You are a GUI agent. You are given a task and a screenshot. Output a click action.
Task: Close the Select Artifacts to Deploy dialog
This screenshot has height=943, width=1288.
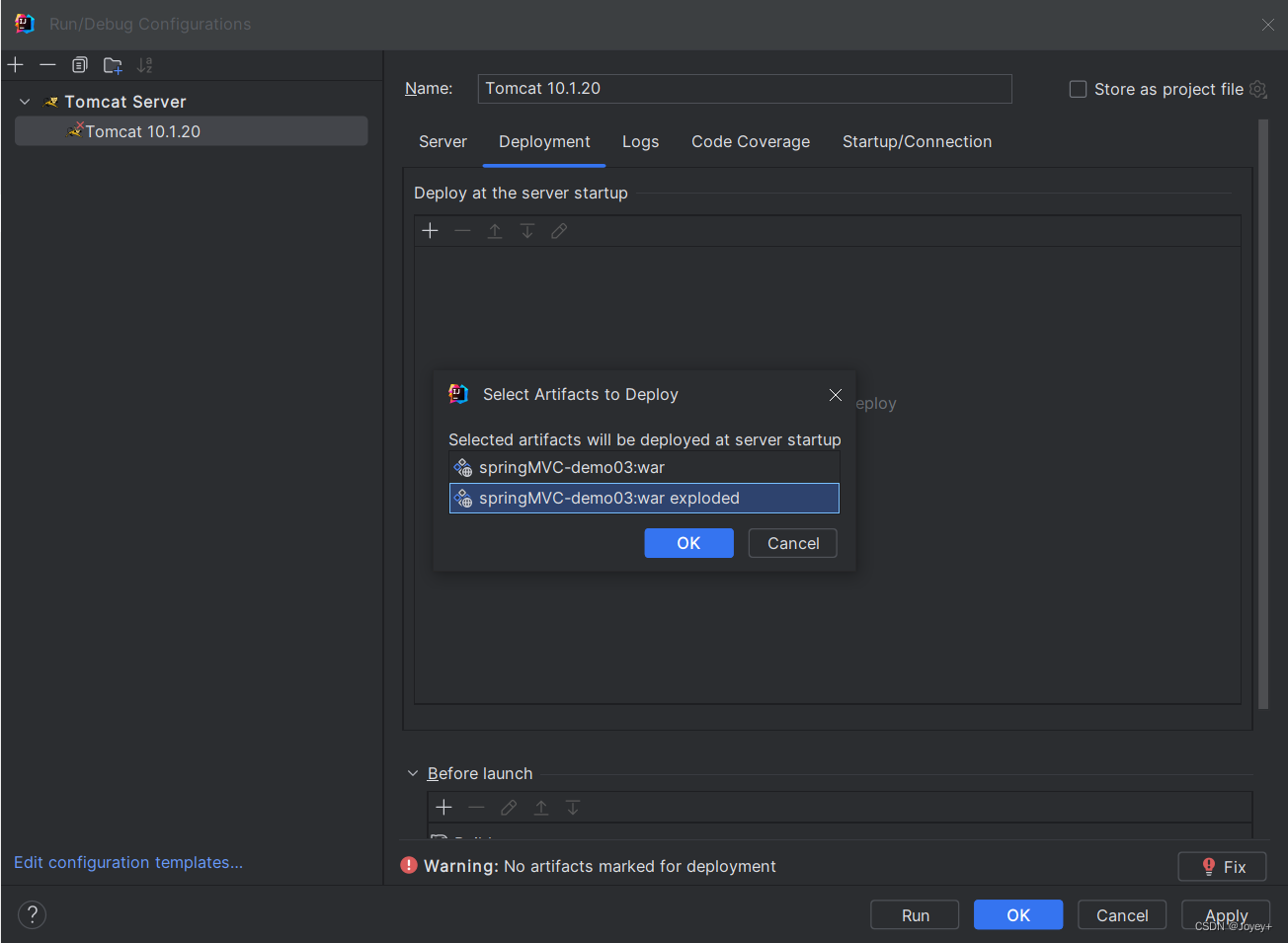click(836, 395)
